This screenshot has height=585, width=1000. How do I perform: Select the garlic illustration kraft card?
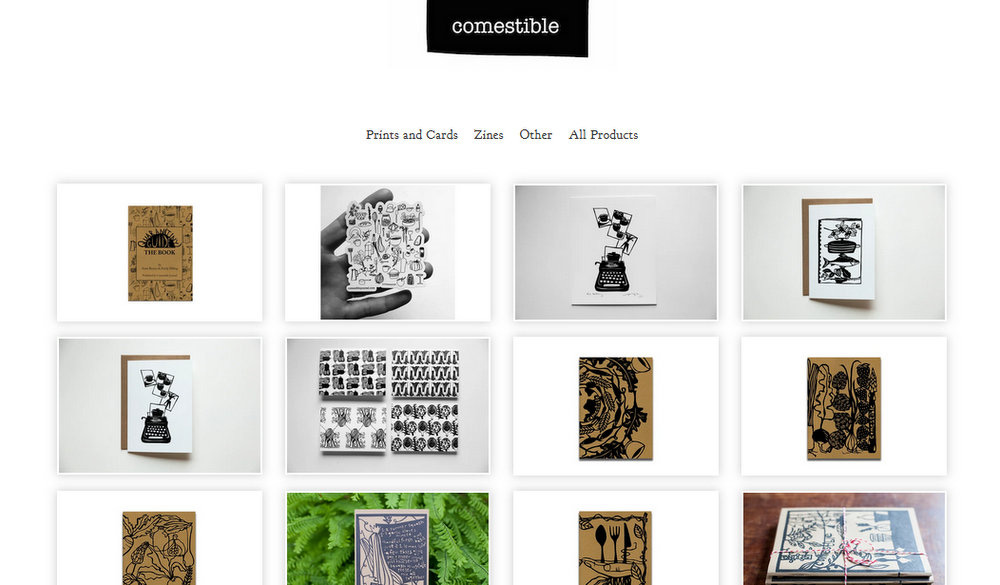click(x=159, y=538)
